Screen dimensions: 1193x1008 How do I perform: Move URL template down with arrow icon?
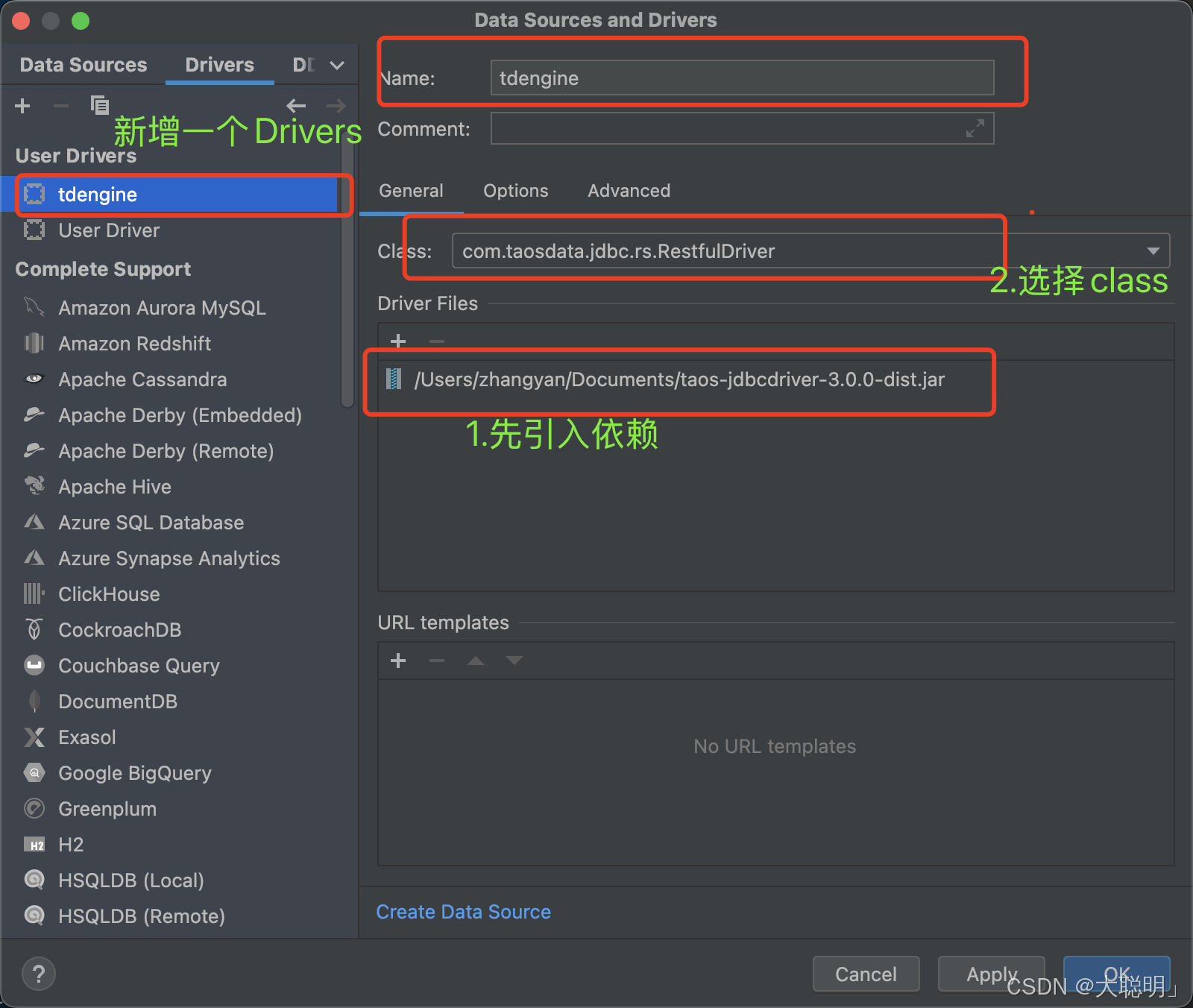[x=514, y=661]
